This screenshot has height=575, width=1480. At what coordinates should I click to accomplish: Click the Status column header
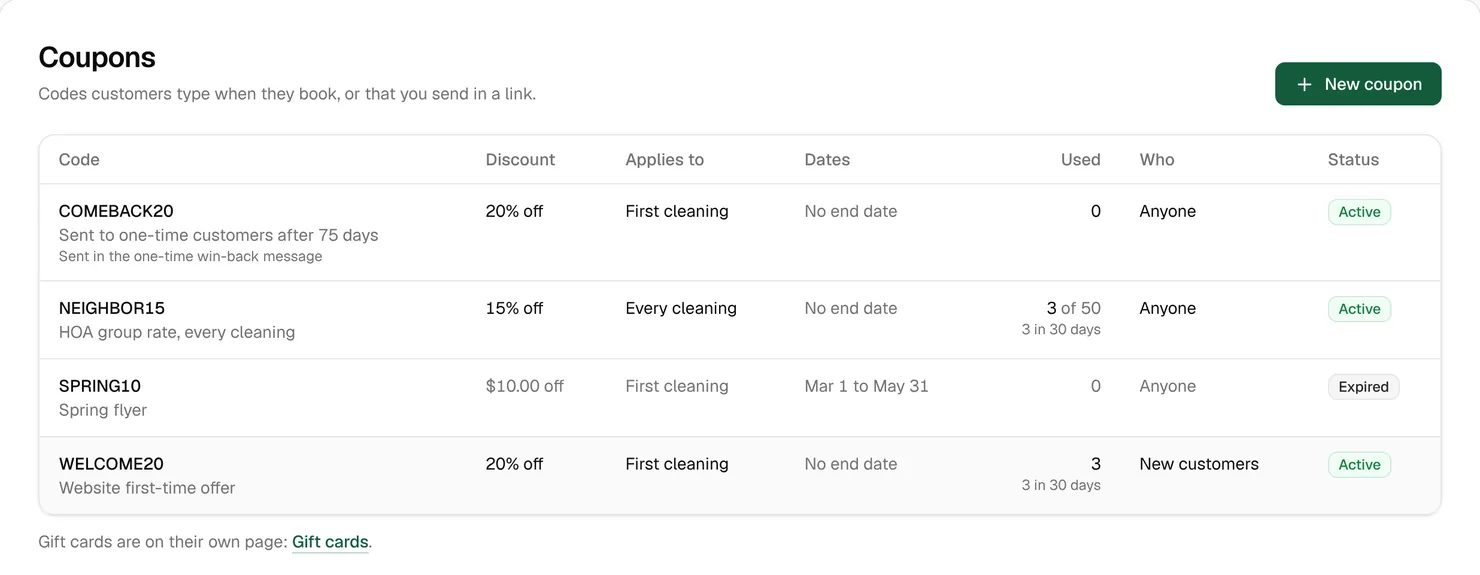(x=1353, y=160)
